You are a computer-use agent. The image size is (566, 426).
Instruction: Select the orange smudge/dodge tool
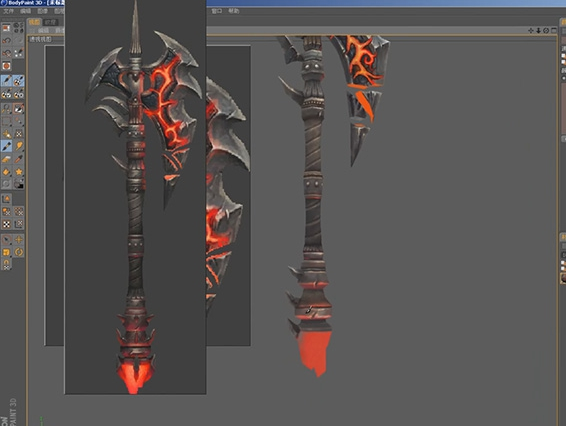tap(18, 146)
